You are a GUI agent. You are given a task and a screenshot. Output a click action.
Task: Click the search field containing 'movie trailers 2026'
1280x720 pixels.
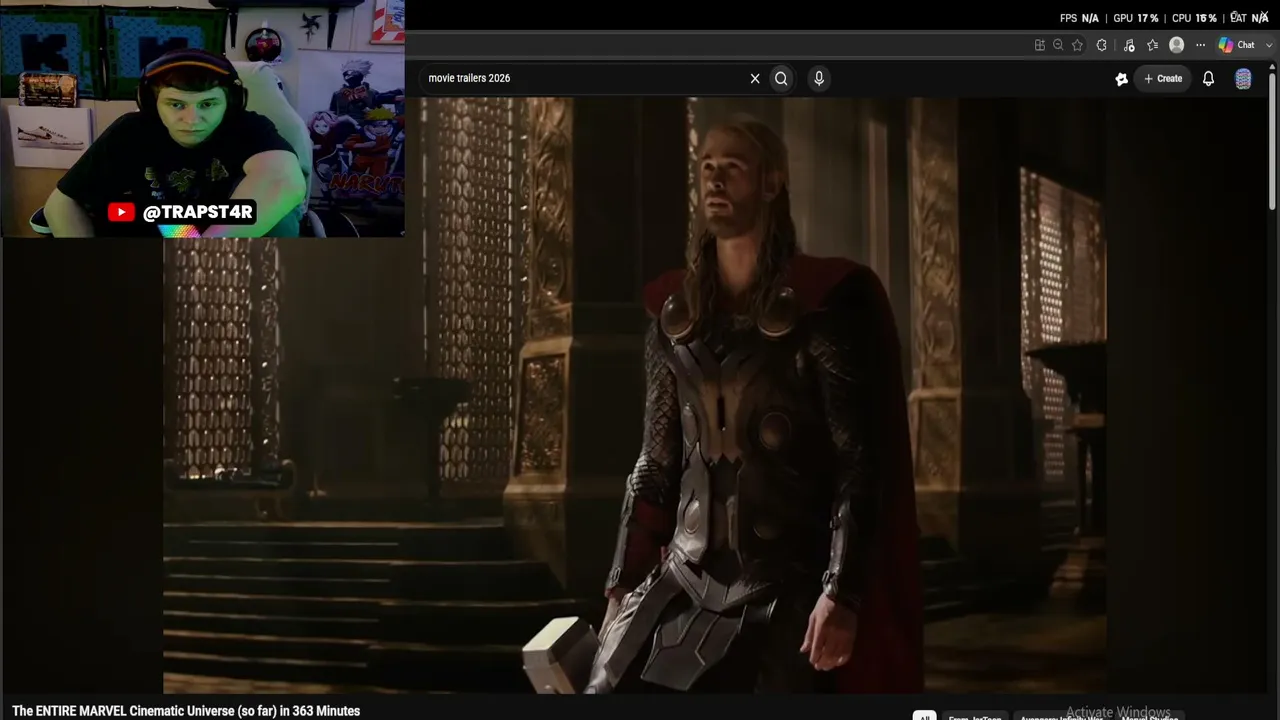click(585, 78)
